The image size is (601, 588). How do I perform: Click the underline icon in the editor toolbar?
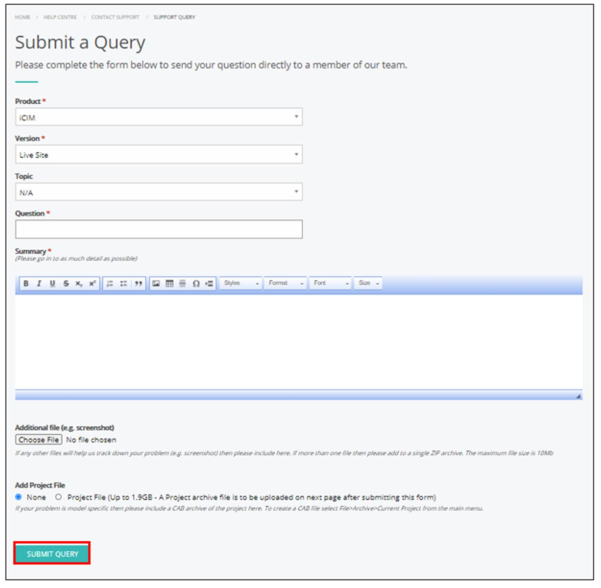click(53, 284)
